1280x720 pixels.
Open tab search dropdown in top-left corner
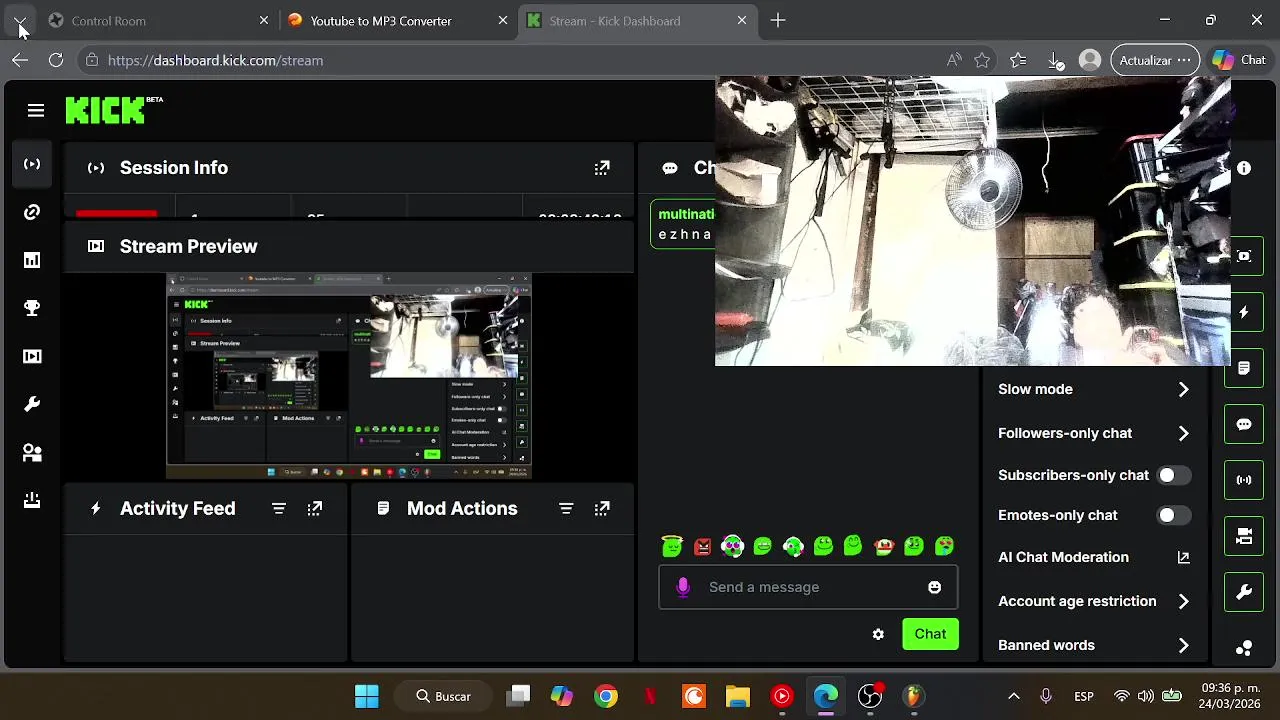(20, 21)
